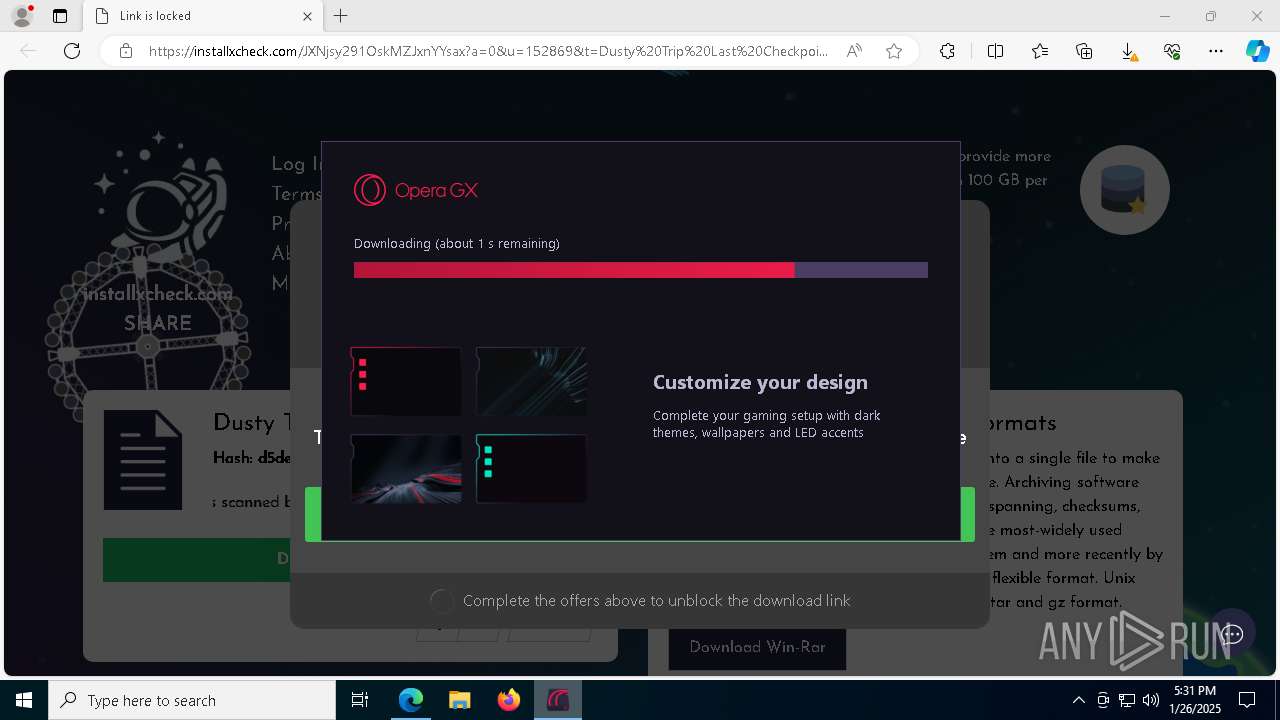Add this page to favorites
This screenshot has width=1280, height=720.
tap(894, 51)
